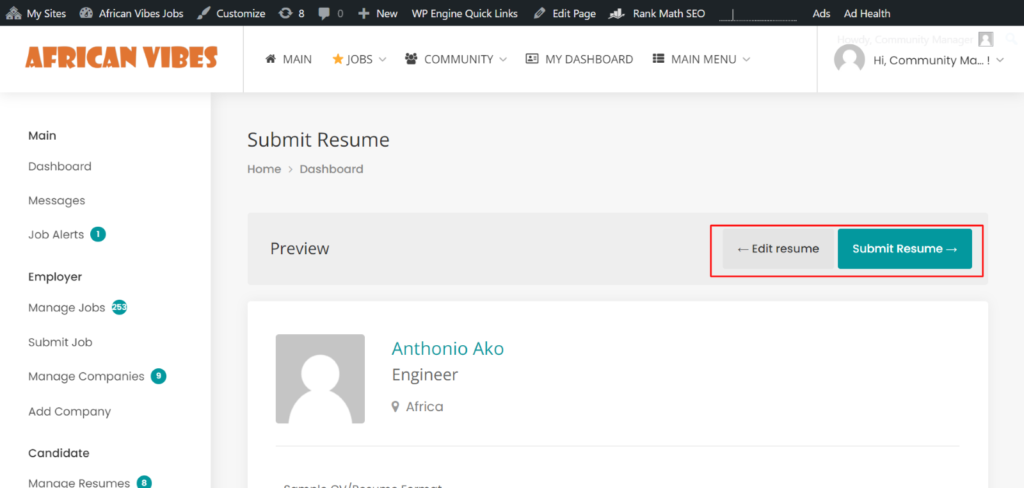1024x488 pixels.
Task: Click Dashboard in the breadcrumb
Action: [331, 169]
